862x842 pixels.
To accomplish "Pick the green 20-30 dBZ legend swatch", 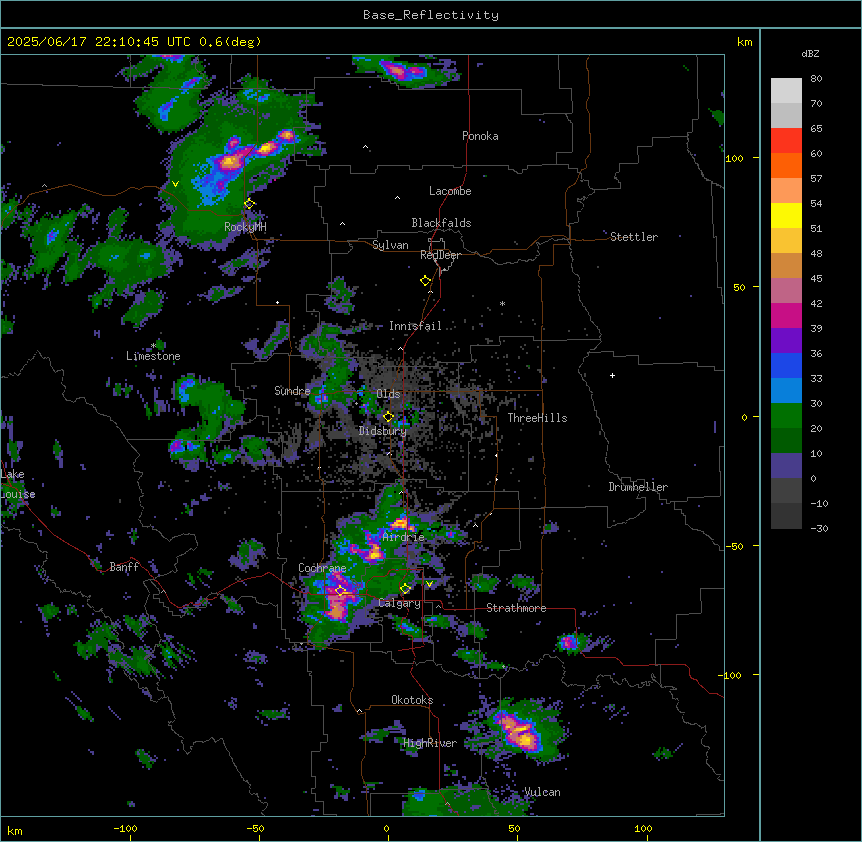I will tap(786, 416).
